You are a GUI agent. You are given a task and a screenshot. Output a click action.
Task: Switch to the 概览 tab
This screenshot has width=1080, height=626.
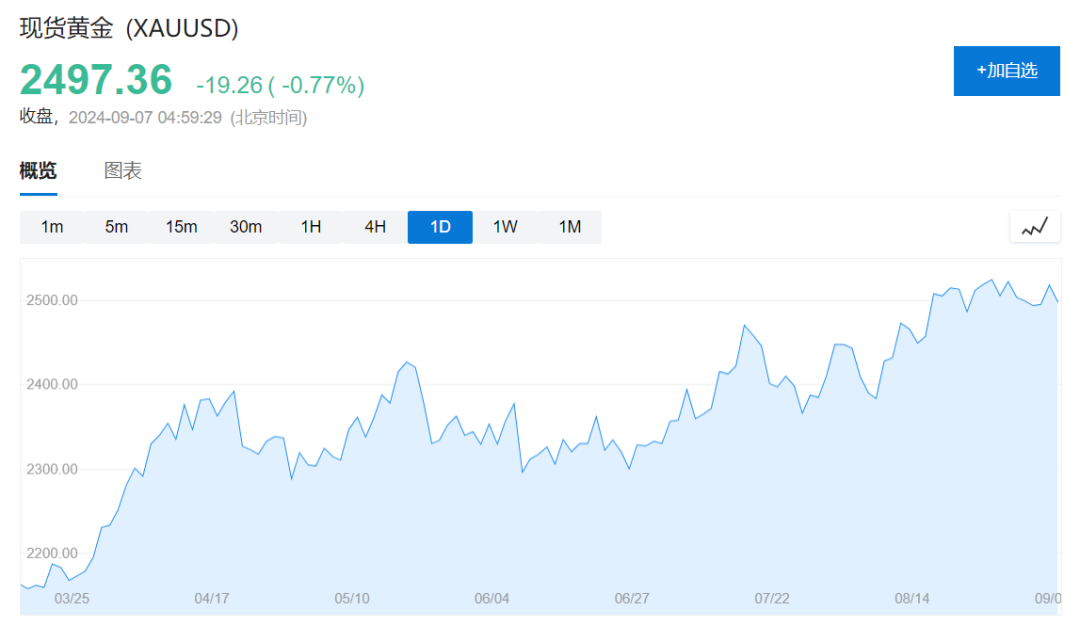[x=38, y=170]
